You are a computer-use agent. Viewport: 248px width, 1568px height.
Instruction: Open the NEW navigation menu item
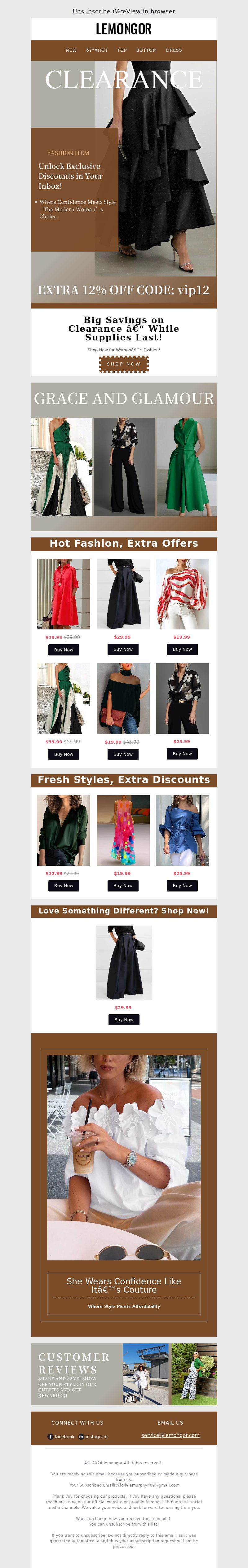click(71, 50)
